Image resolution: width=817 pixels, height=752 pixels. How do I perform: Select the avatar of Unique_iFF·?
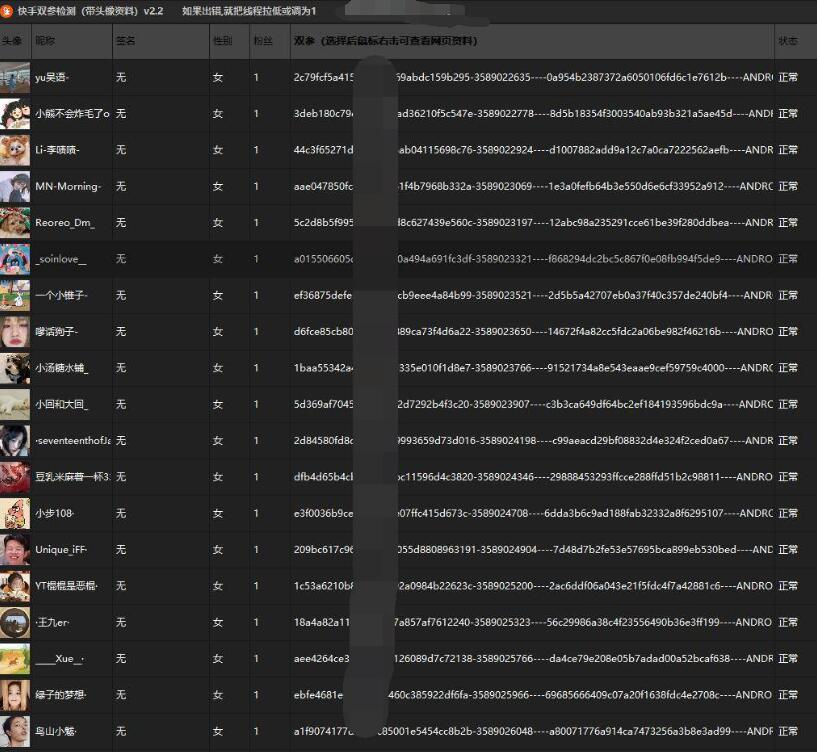pyautogui.click(x=15, y=550)
